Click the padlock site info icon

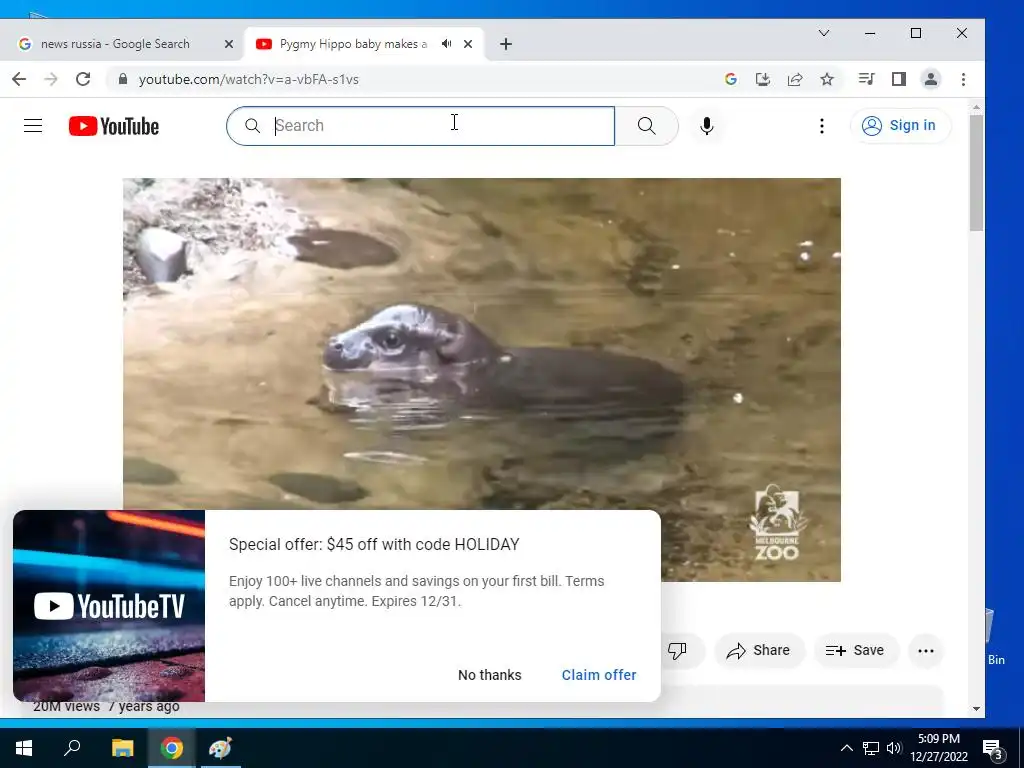122,79
